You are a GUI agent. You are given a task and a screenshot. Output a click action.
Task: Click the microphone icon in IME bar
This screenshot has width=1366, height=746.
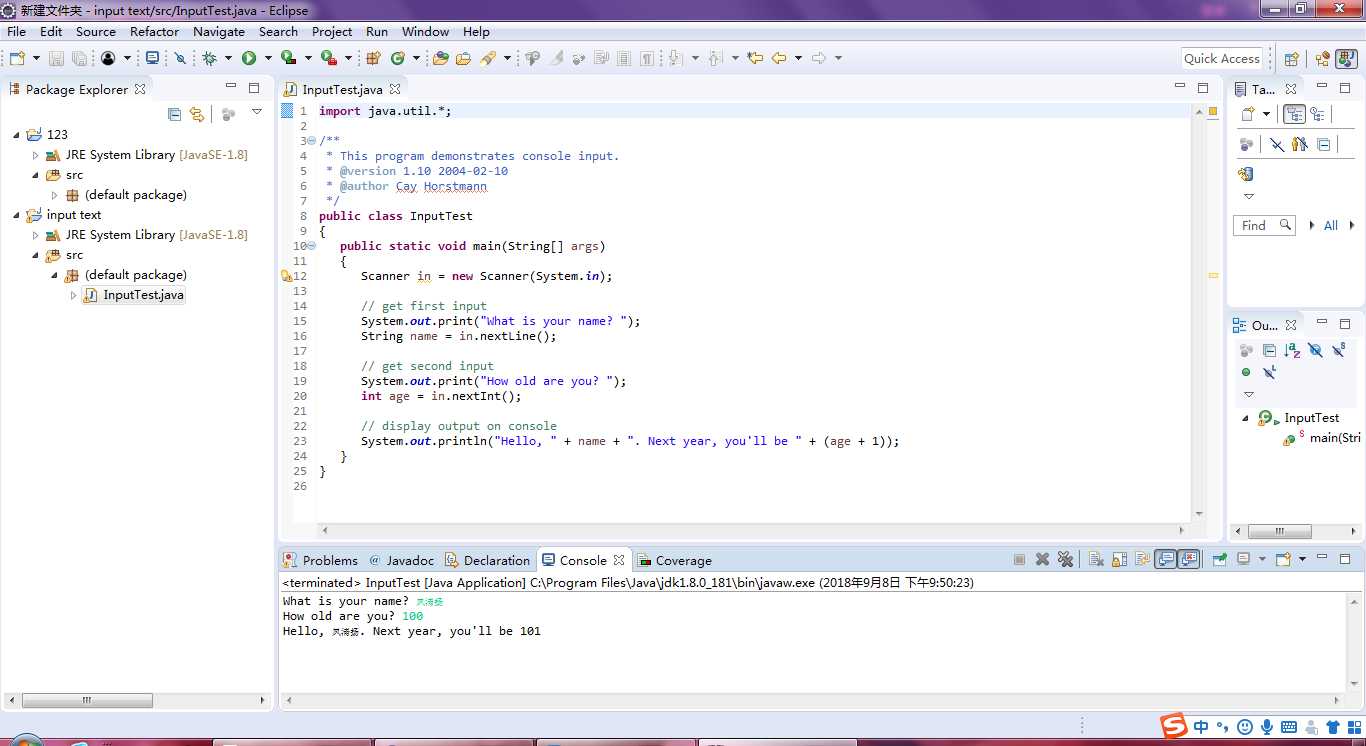coord(1266,727)
